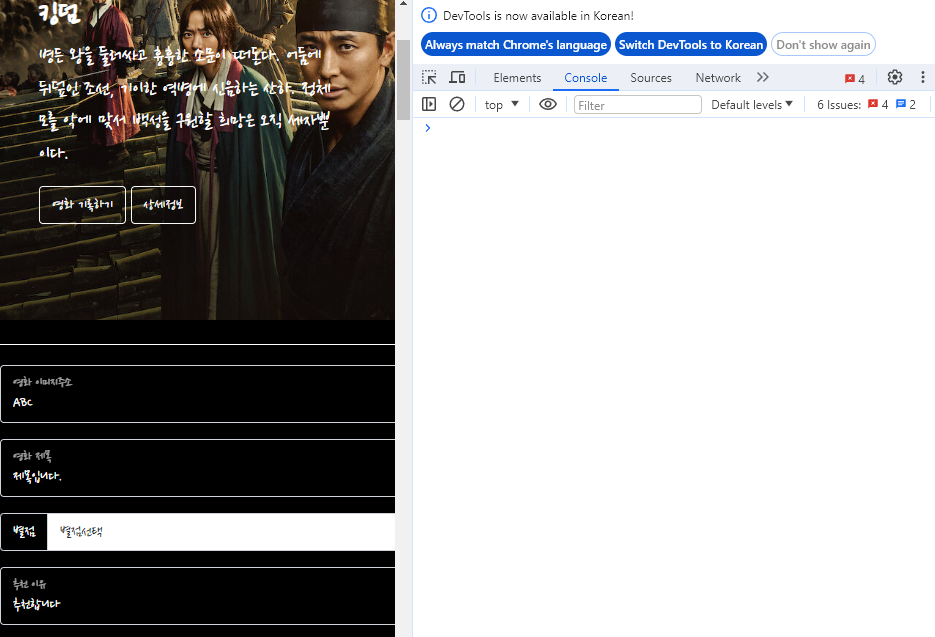
Task: Click the 별점 label
Action: 24,531
